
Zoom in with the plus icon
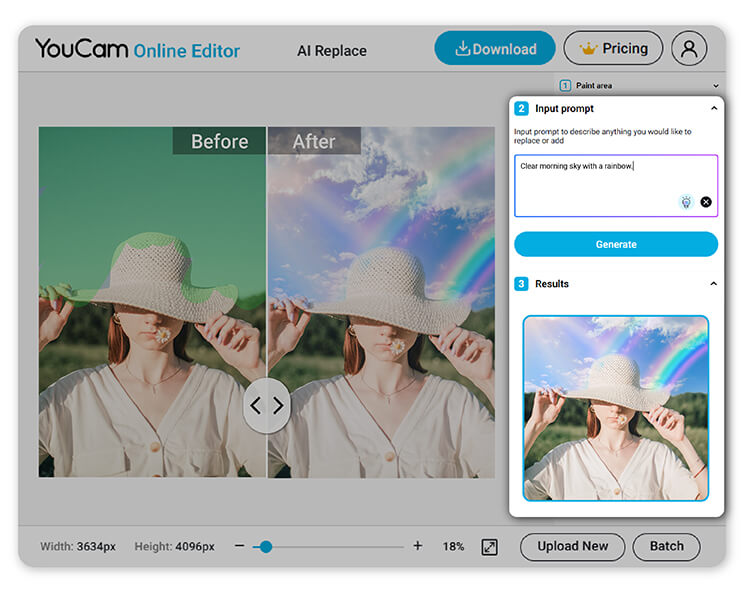coord(418,546)
